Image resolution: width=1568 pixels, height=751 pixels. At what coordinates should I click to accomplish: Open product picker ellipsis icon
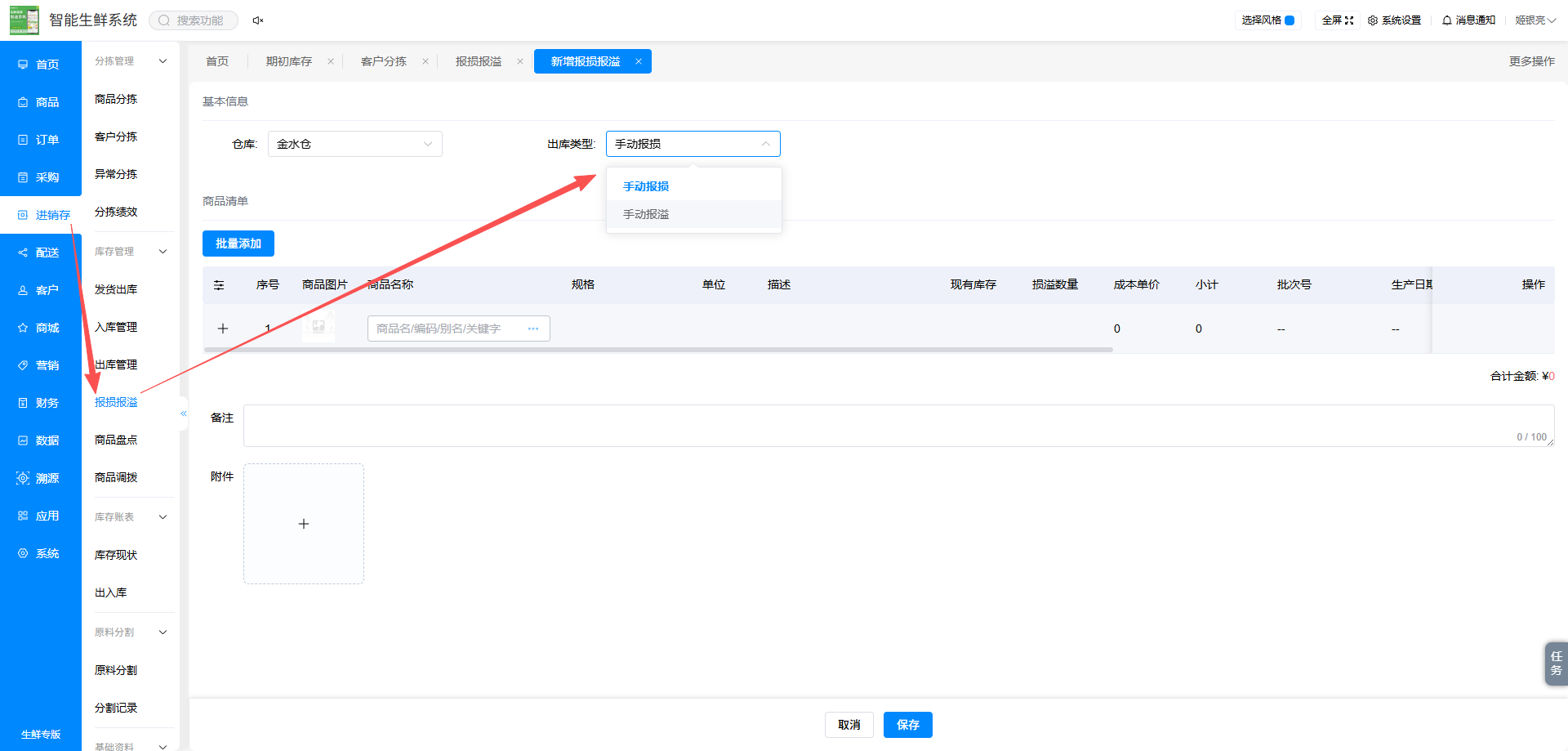click(x=533, y=329)
